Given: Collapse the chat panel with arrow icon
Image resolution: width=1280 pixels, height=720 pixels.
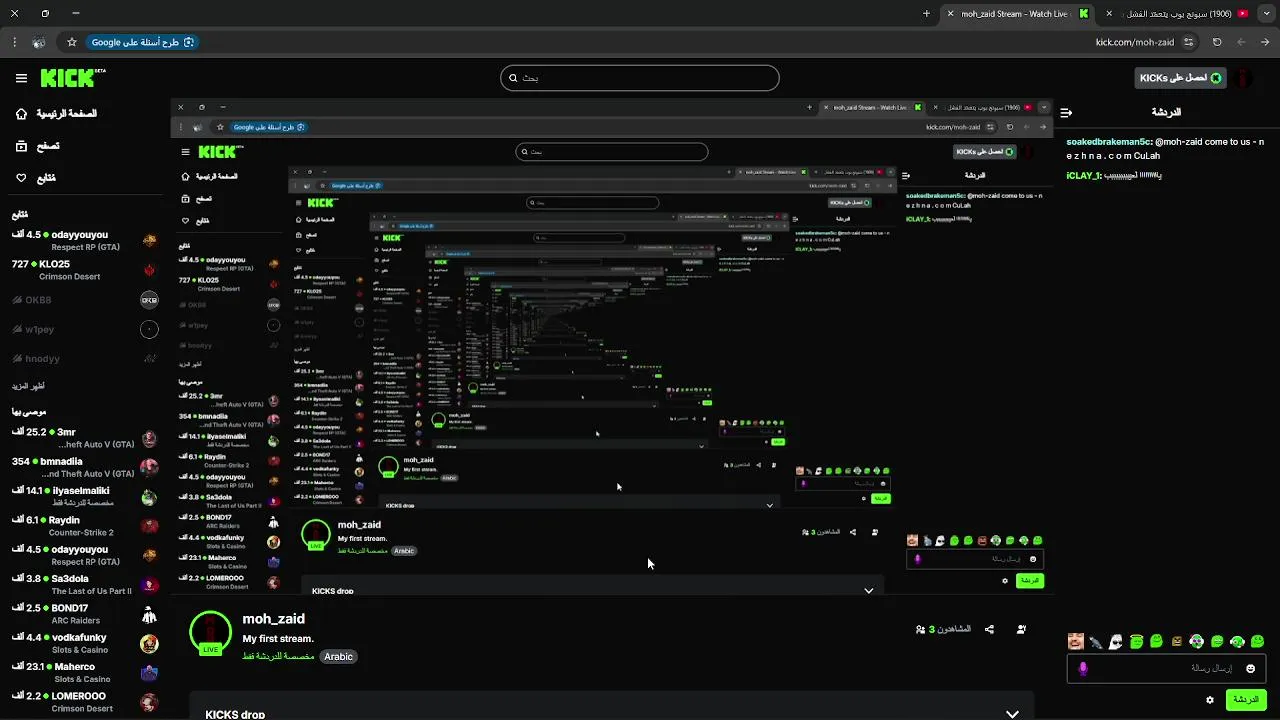Looking at the screenshot, I should [1066, 113].
